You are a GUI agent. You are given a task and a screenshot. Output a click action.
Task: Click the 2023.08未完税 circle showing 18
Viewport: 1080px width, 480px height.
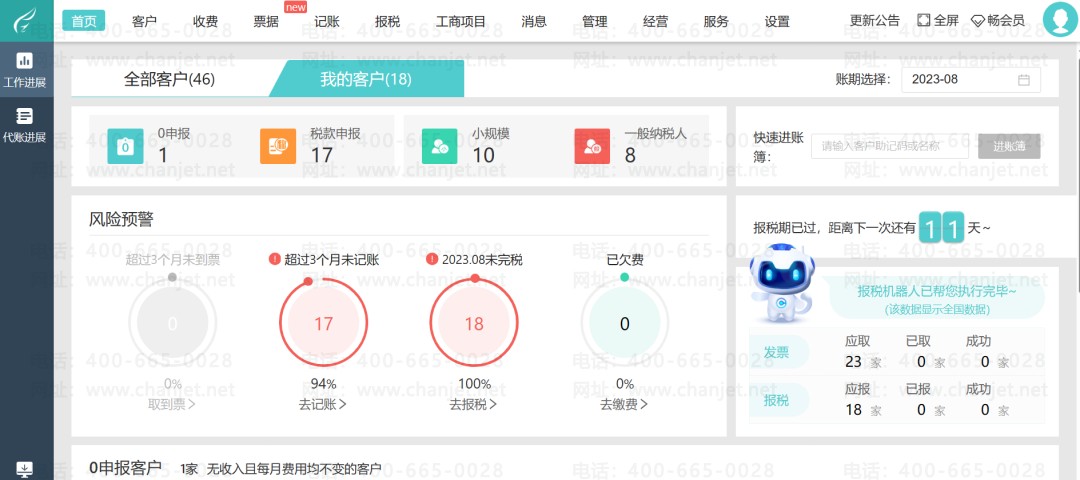point(474,323)
